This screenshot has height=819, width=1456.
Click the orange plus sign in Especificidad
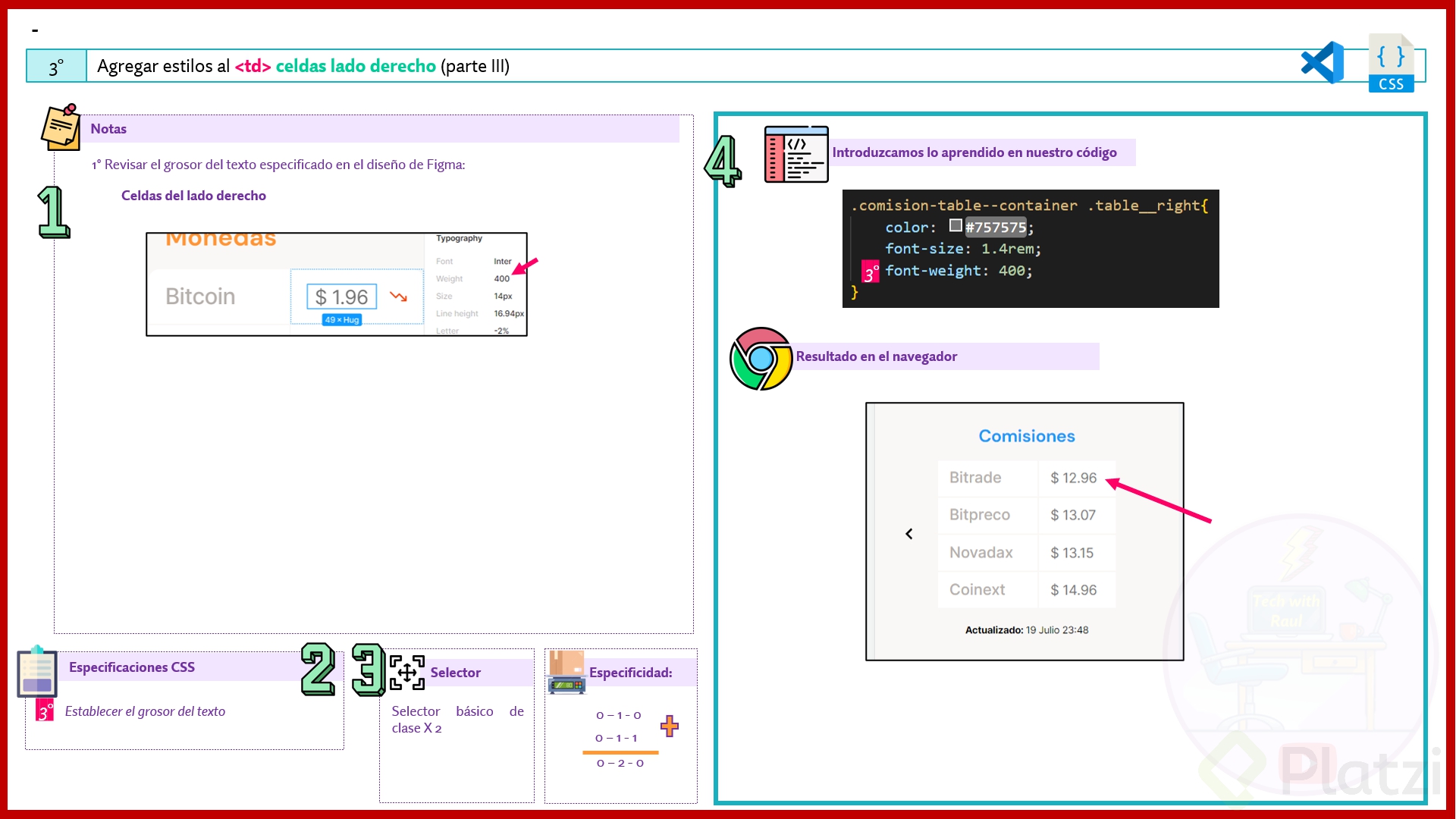[670, 726]
